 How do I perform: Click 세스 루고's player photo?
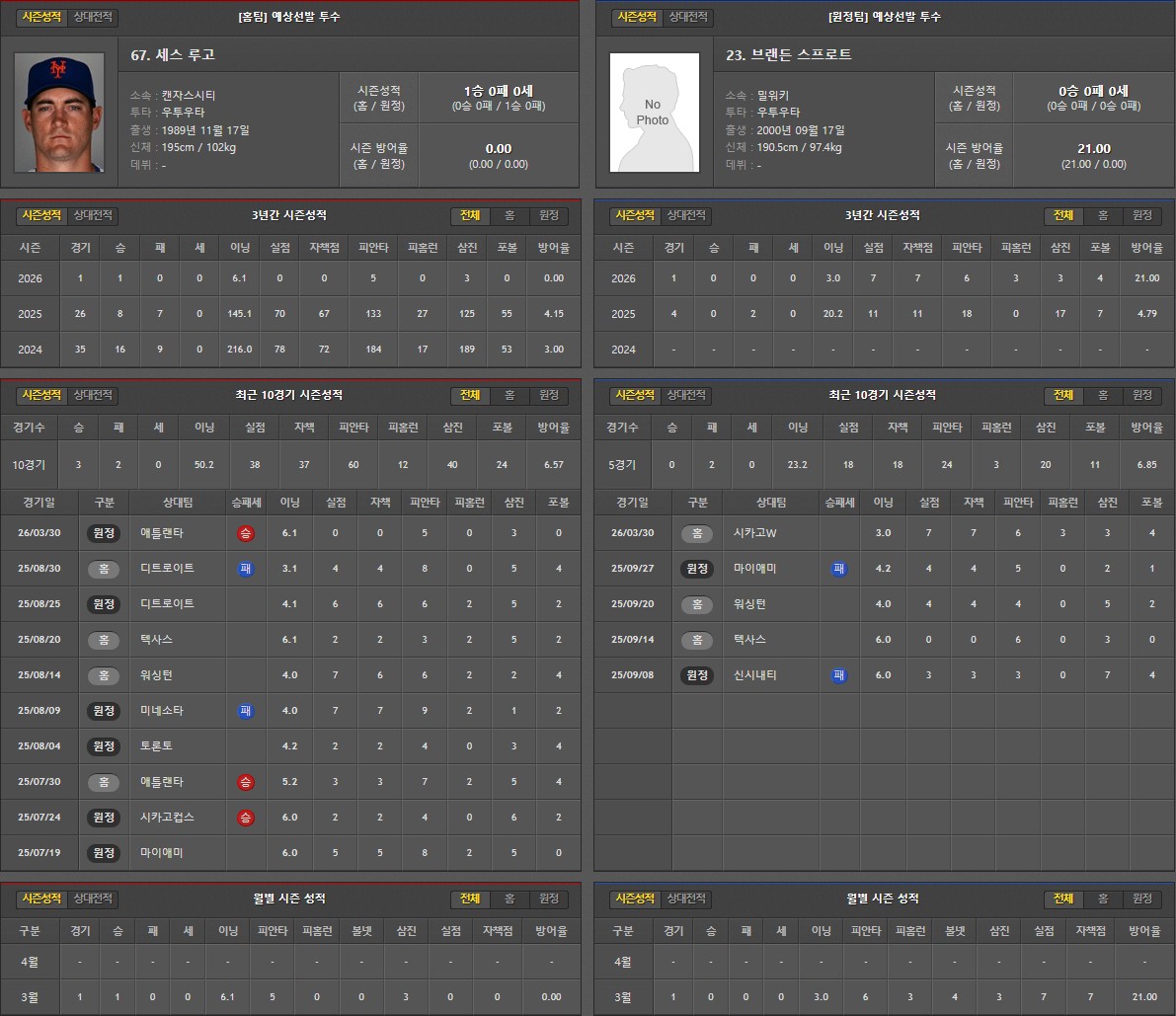[x=58, y=113]
